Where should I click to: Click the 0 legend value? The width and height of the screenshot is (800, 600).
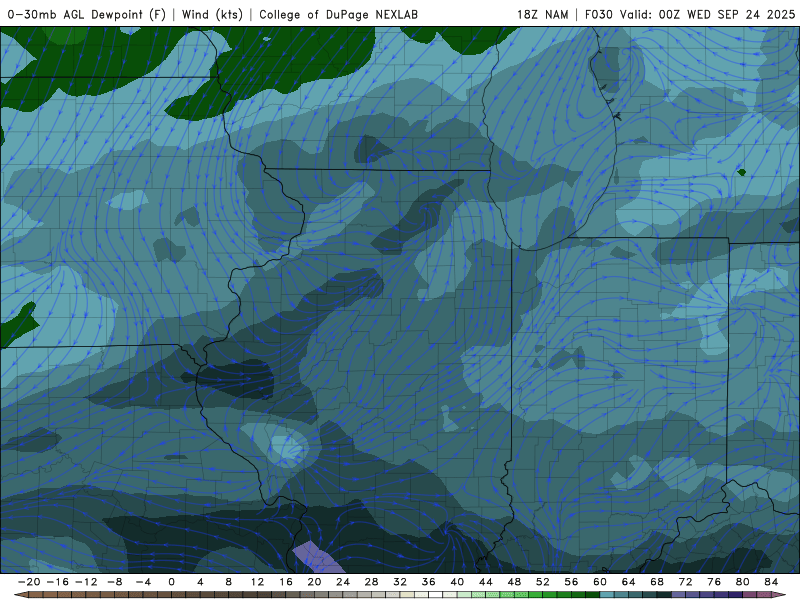click(171, 582)
